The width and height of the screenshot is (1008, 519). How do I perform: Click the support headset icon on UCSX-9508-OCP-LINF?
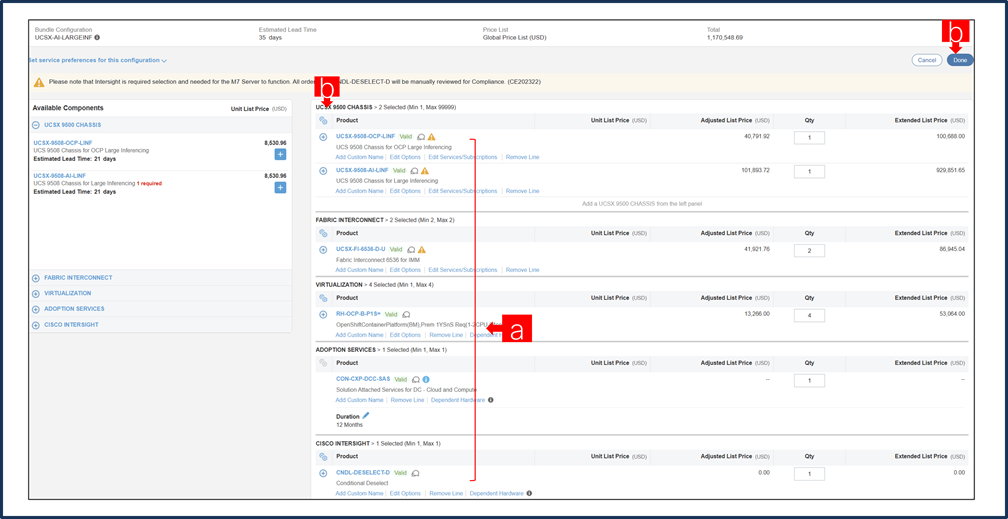[420, 136]
